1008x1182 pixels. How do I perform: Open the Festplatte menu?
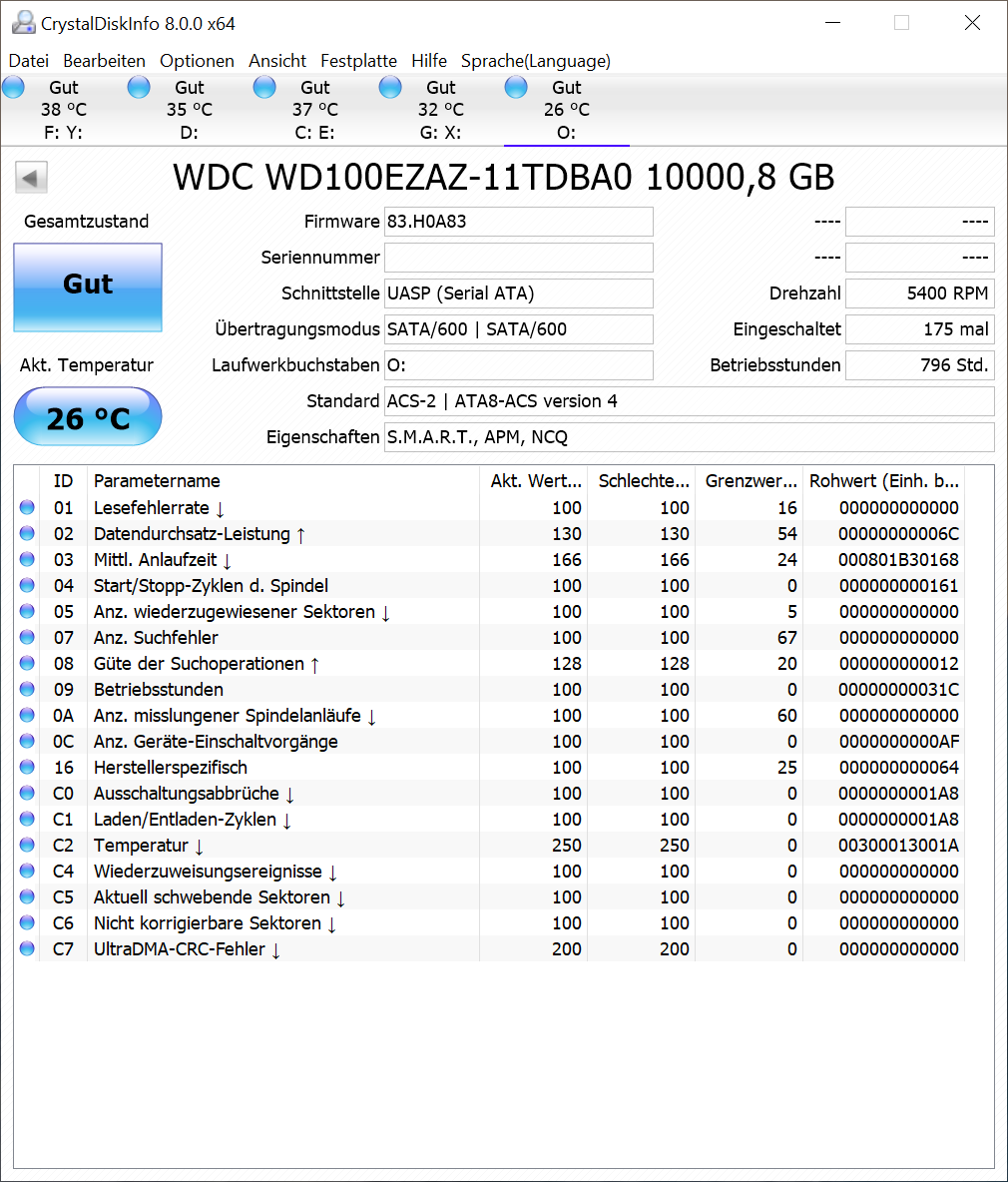coord(358,61)
